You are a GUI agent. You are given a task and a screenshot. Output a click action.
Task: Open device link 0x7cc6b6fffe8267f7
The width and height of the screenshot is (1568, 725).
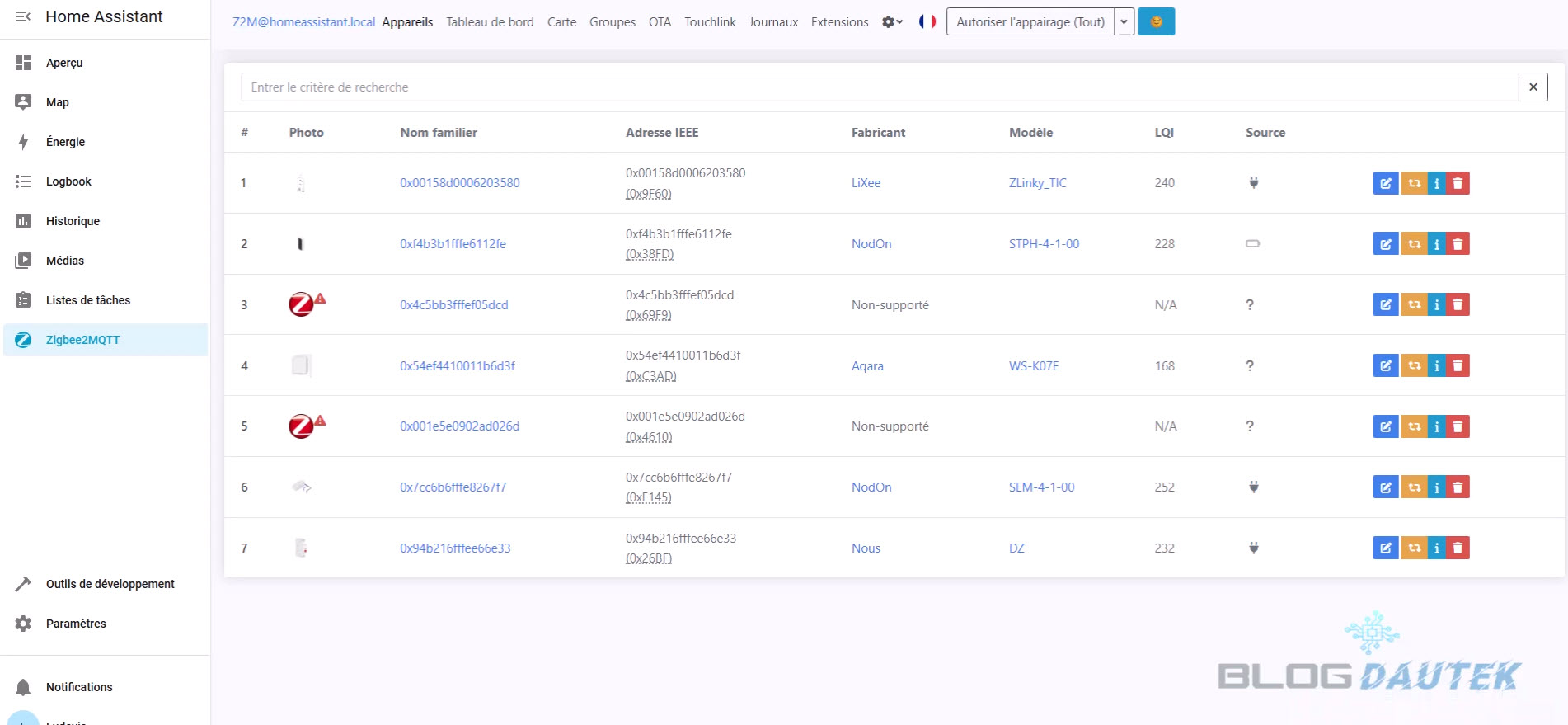coord(453,487)
